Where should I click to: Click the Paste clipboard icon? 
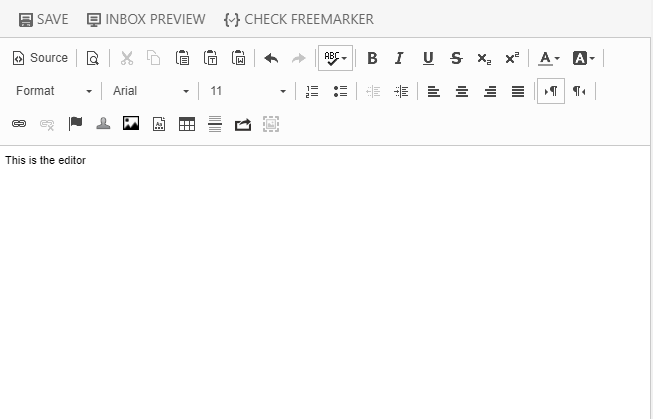click(x=182, y=58)
